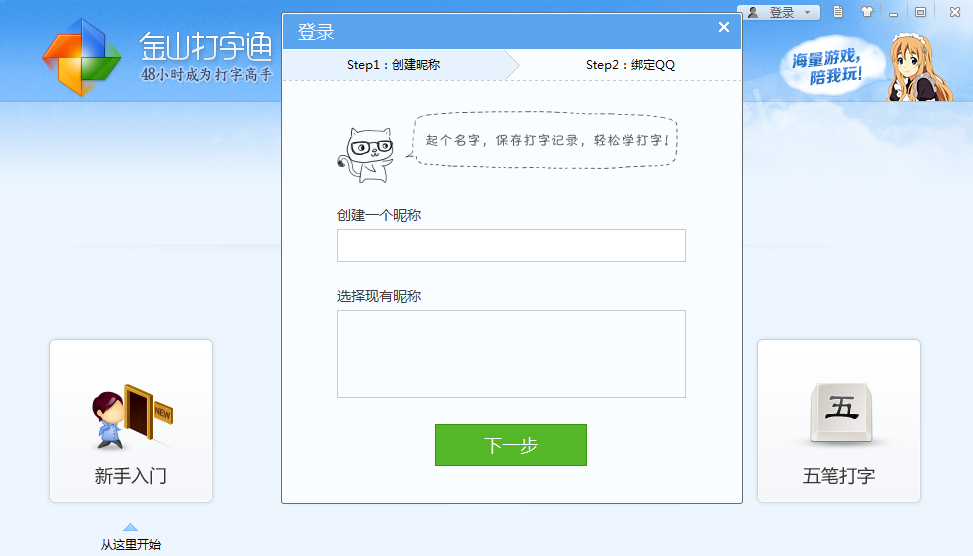Select the Step1：创建昵称 tab
Viewport: 973px width, 556px height.
pos(393,65)
